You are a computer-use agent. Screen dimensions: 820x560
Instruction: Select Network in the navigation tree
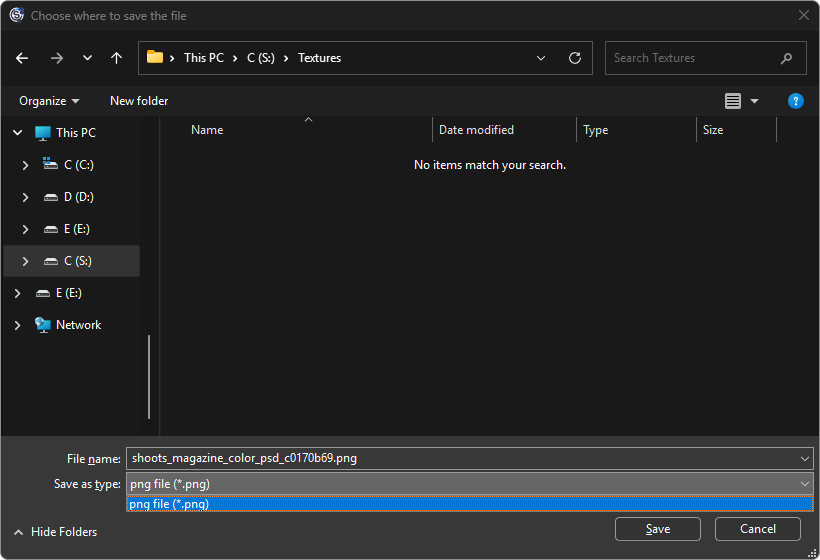click(x=78, y=325)
